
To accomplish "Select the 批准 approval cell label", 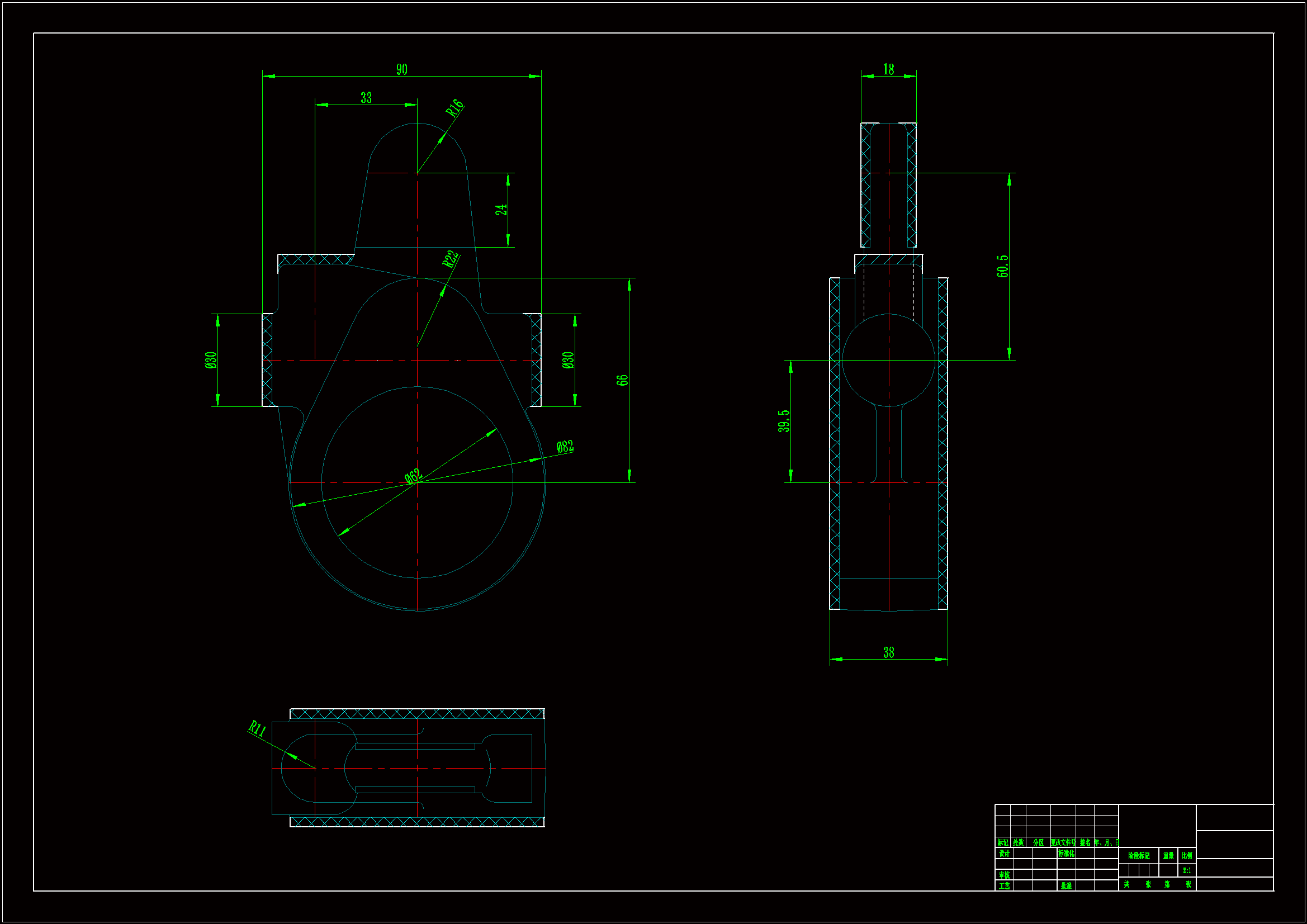I will (x=1066, y=886).
